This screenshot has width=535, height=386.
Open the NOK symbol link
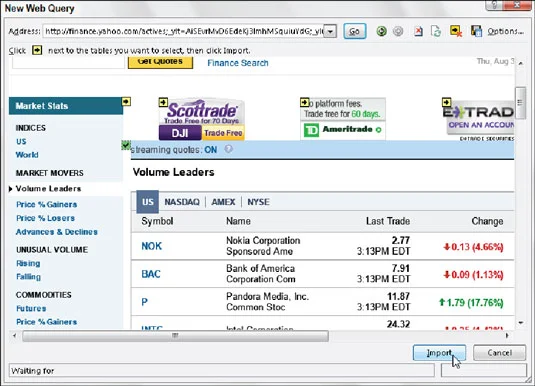pos(151,246)
